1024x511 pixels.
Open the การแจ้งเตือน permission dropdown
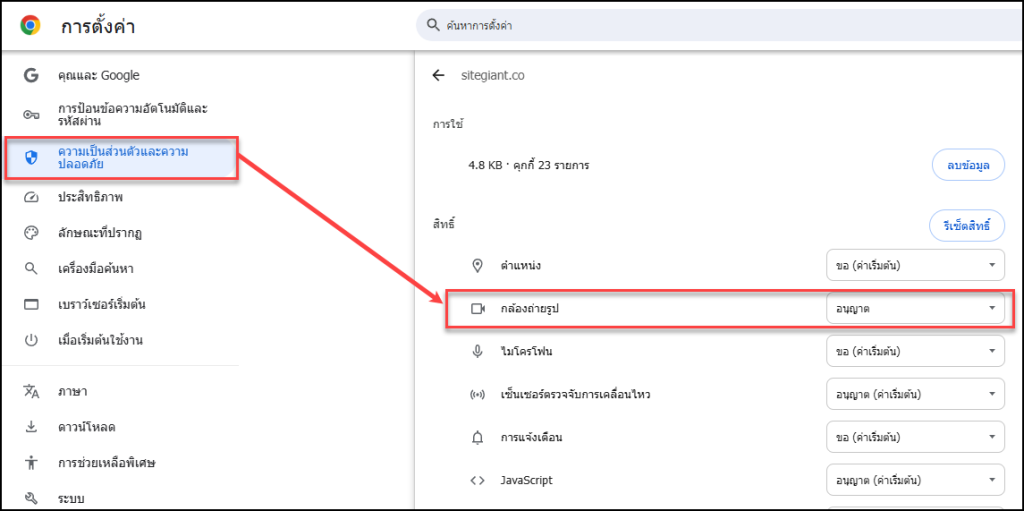(915, 438)
